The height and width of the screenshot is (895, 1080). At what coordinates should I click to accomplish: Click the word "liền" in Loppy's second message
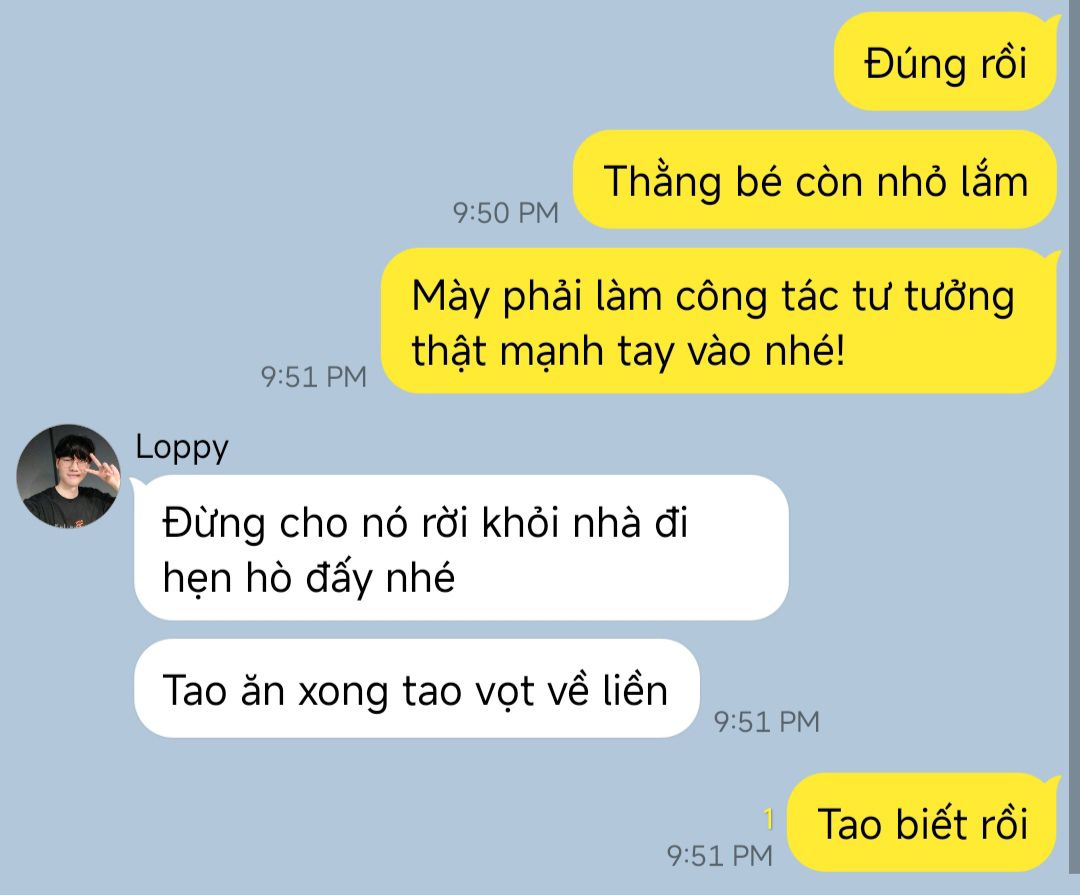(635, 690)
